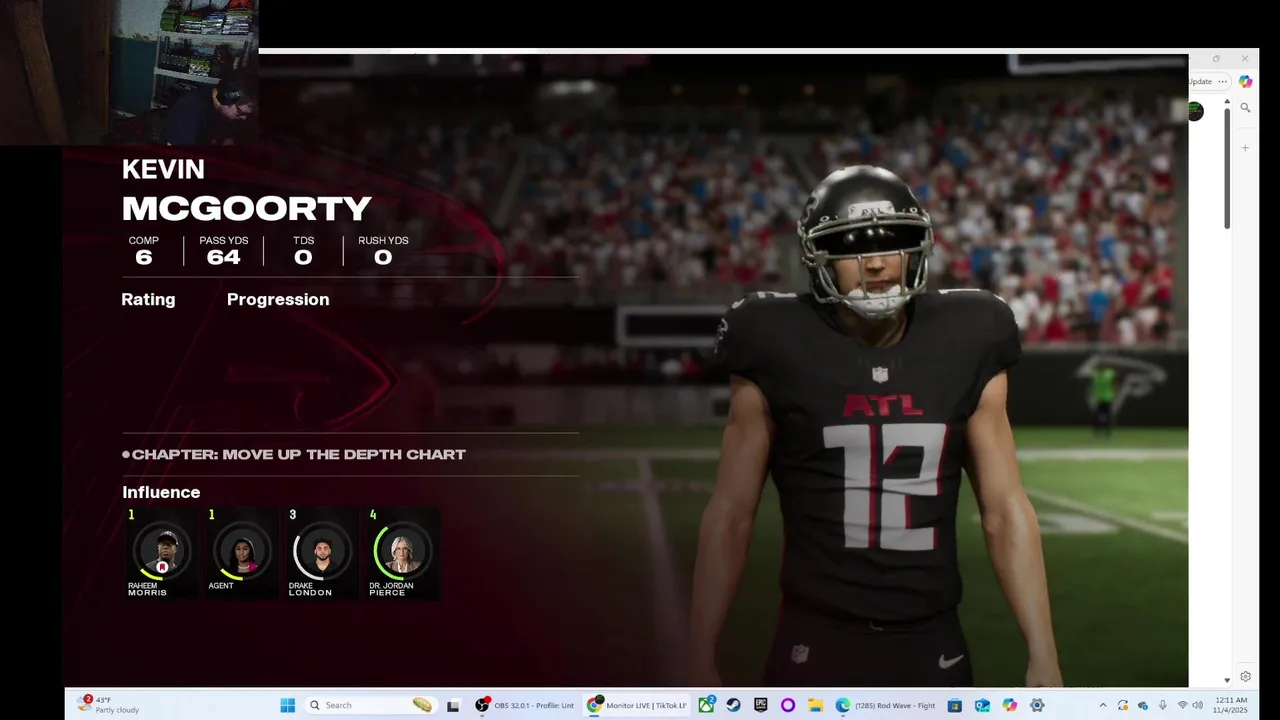Select the Dr. Jordan Pierce influence card

pyautogui.click(x=402, y=554)
